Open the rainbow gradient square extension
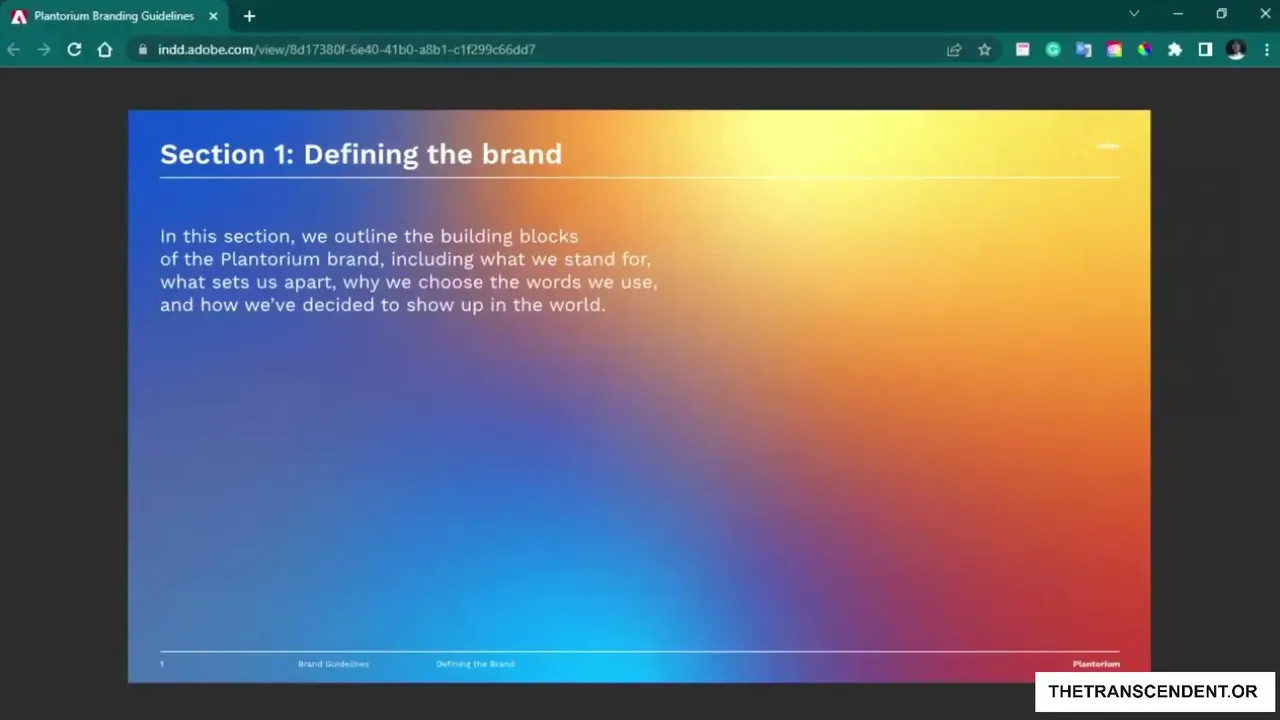The width and height of the screenshot is (1280, 720). [1114, 49]
